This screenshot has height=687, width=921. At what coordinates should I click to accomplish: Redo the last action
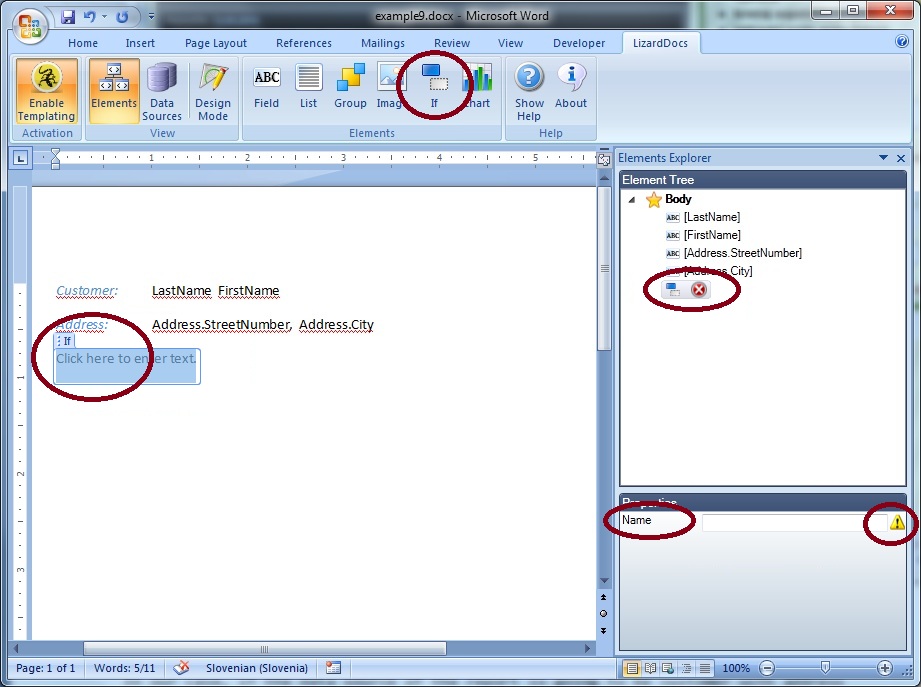click(x=122, y=16)
